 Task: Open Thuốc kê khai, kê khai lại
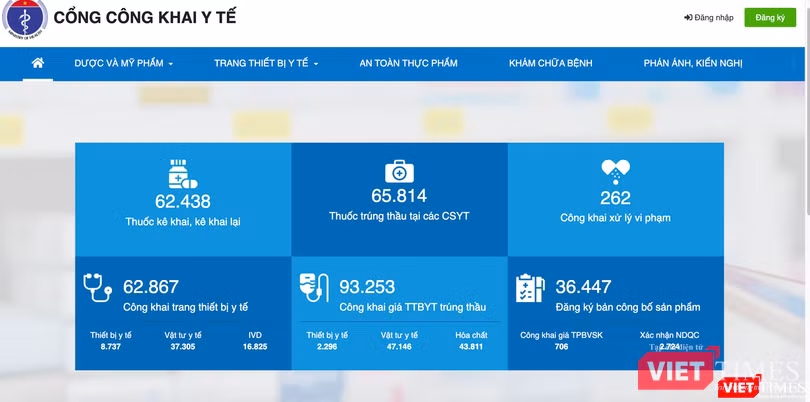(x=183, y=222)
